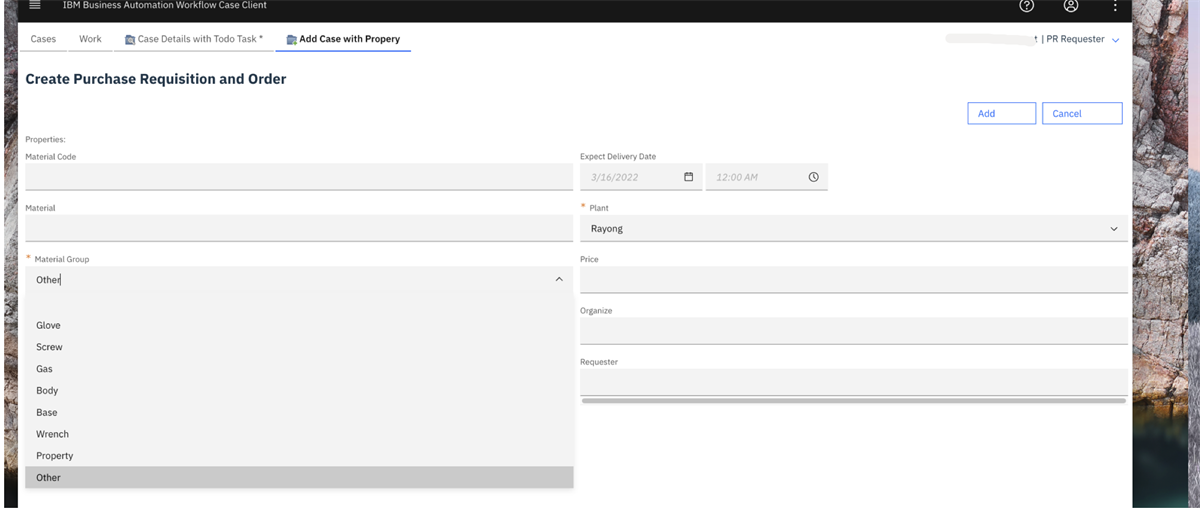Click the help question mark icon

pyautogui.click(x=1026, y=6)
